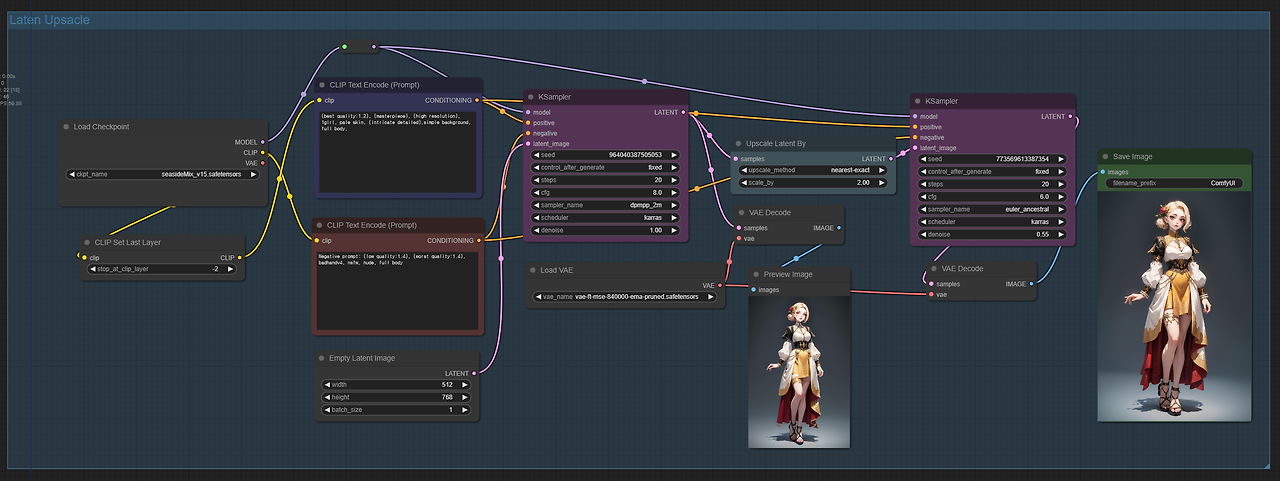The width and height of the screenshot is (1280, 481).
Task: Click CONDITIONING output port of the positive prompt node
Action: tap(478, 100)
